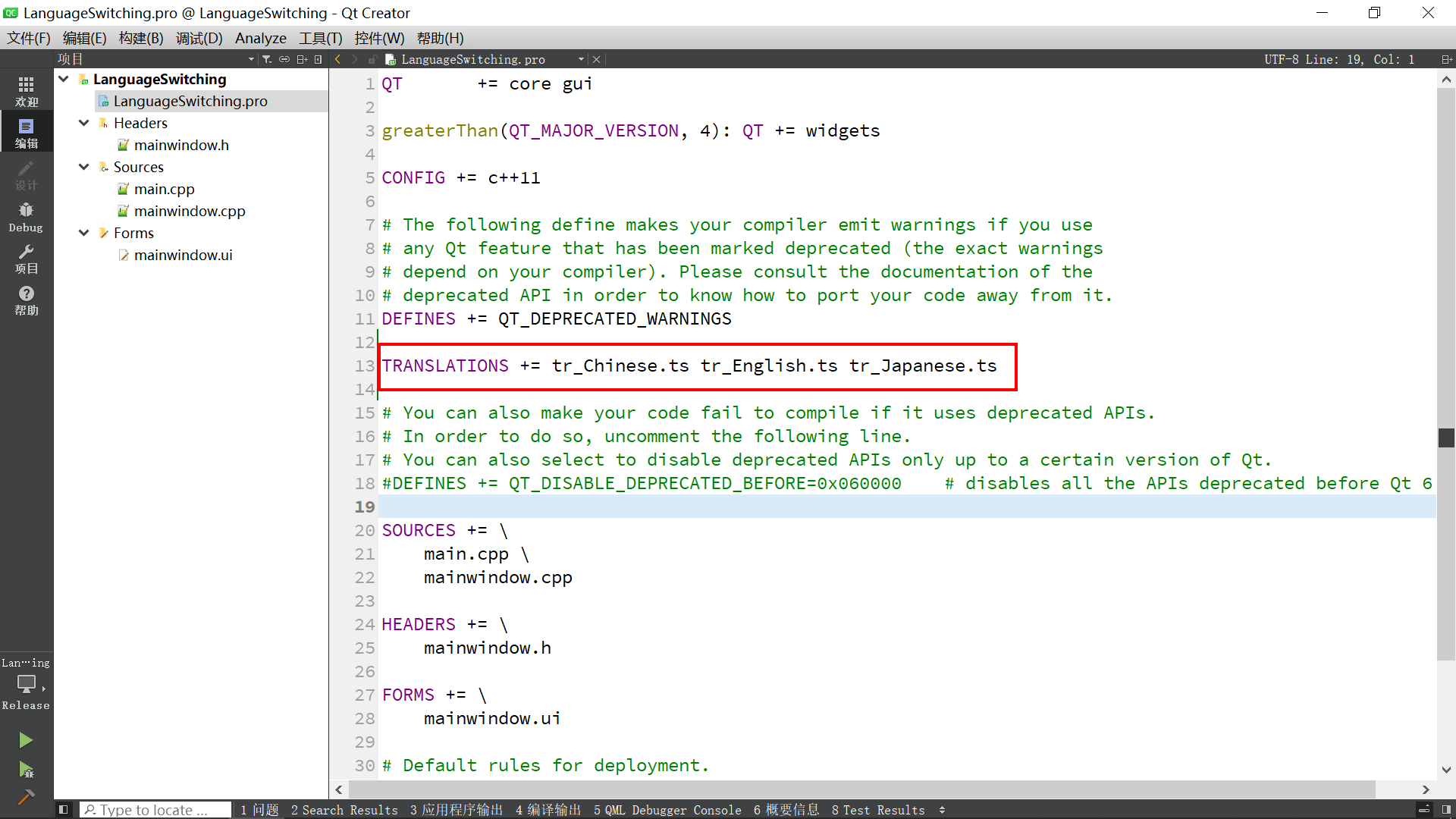Click the UTF-8 encoding label
The height and width of the screenshot is (819, 1456).
[1281, 59]
